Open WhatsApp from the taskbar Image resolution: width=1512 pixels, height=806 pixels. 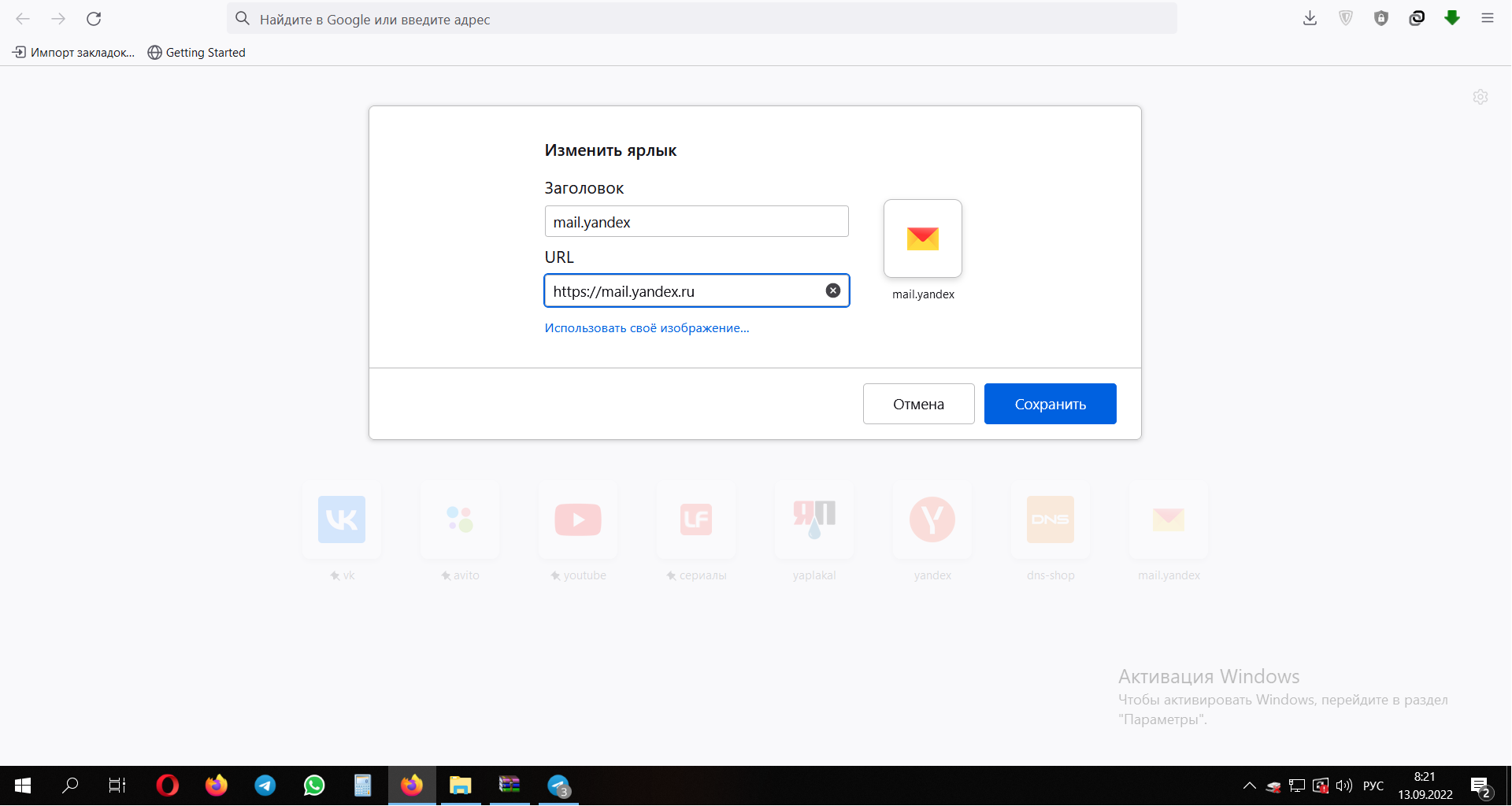[x=314, y=786]
